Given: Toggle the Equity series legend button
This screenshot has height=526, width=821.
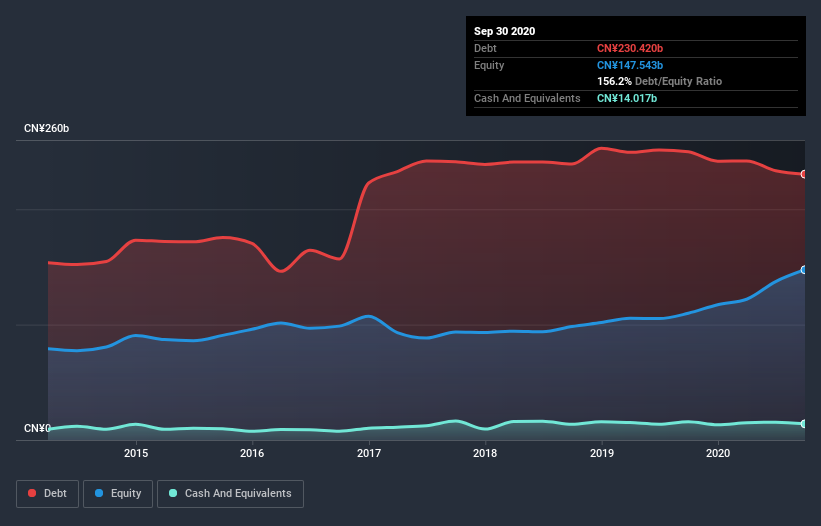Looking at the screenshot, I should (x=118, y=494).
